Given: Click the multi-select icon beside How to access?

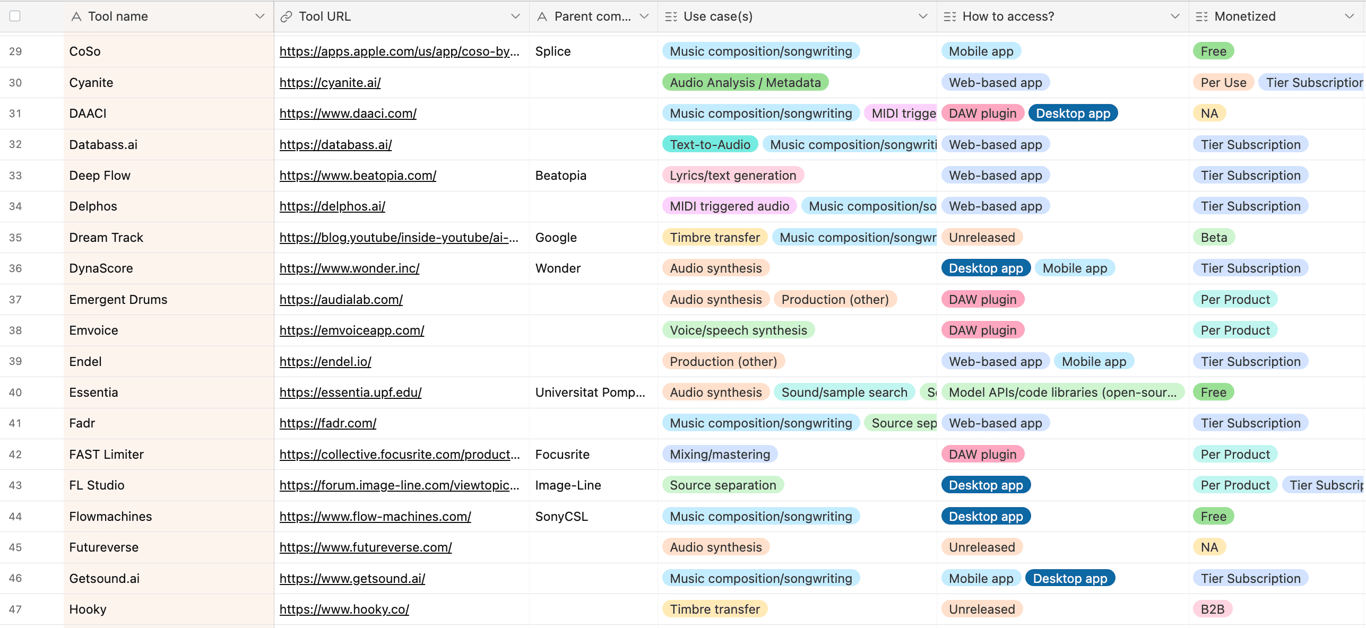Looking at the screenshot, I should click(x=950, y=16).
